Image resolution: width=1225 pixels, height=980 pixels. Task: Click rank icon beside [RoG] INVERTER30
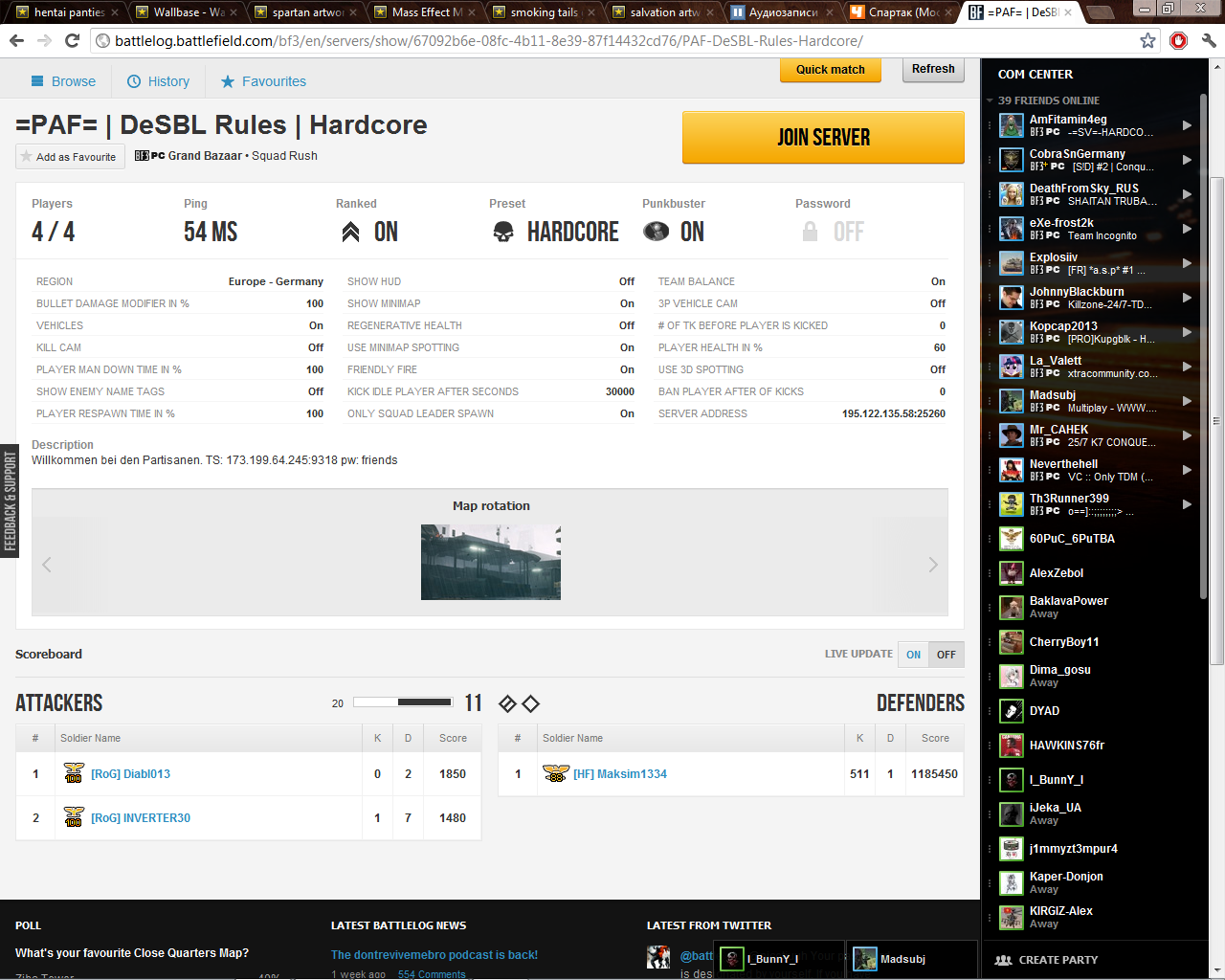(74, 817)
